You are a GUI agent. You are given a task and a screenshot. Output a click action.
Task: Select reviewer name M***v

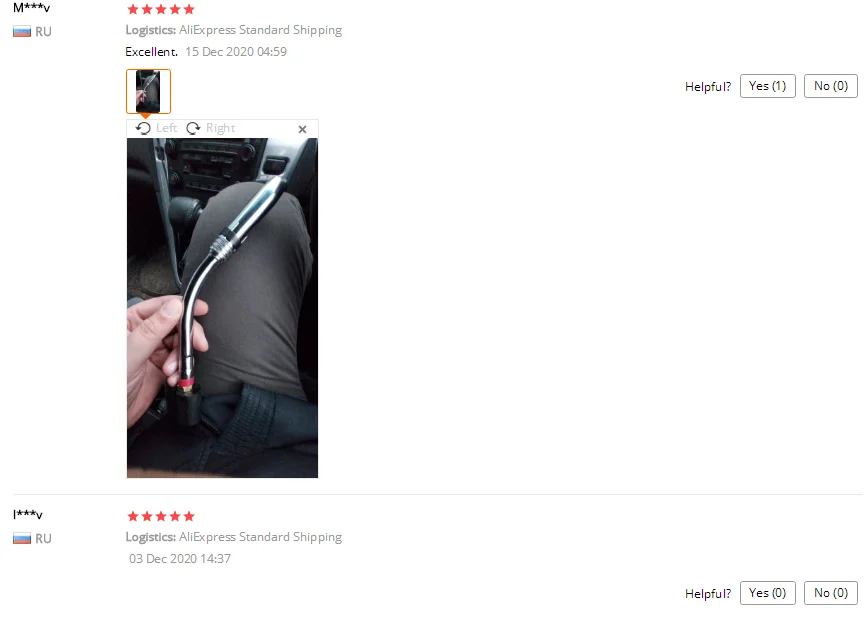click(x=31, y=8)
